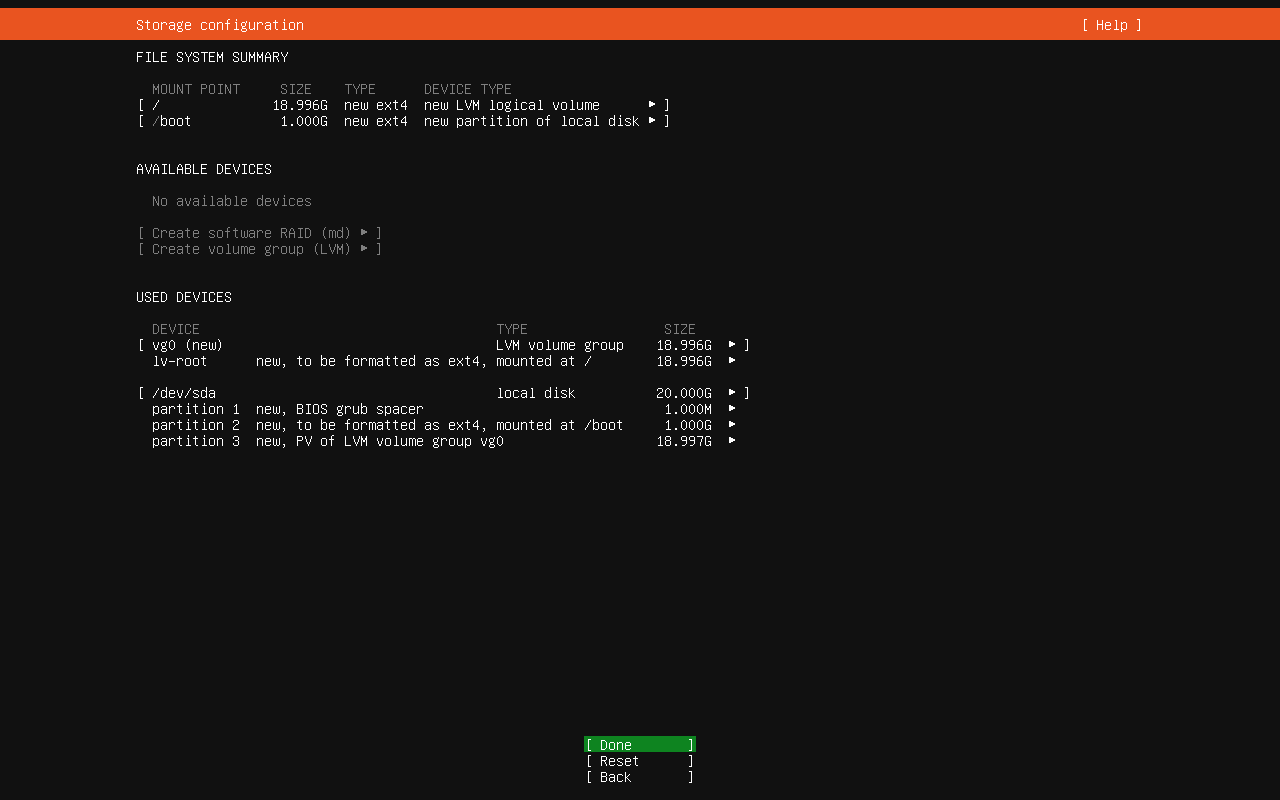Open the vg0 volume group arrow menu
Image resolution: width=1280 pixels, height=800 pixels.
tap(732, 344)
